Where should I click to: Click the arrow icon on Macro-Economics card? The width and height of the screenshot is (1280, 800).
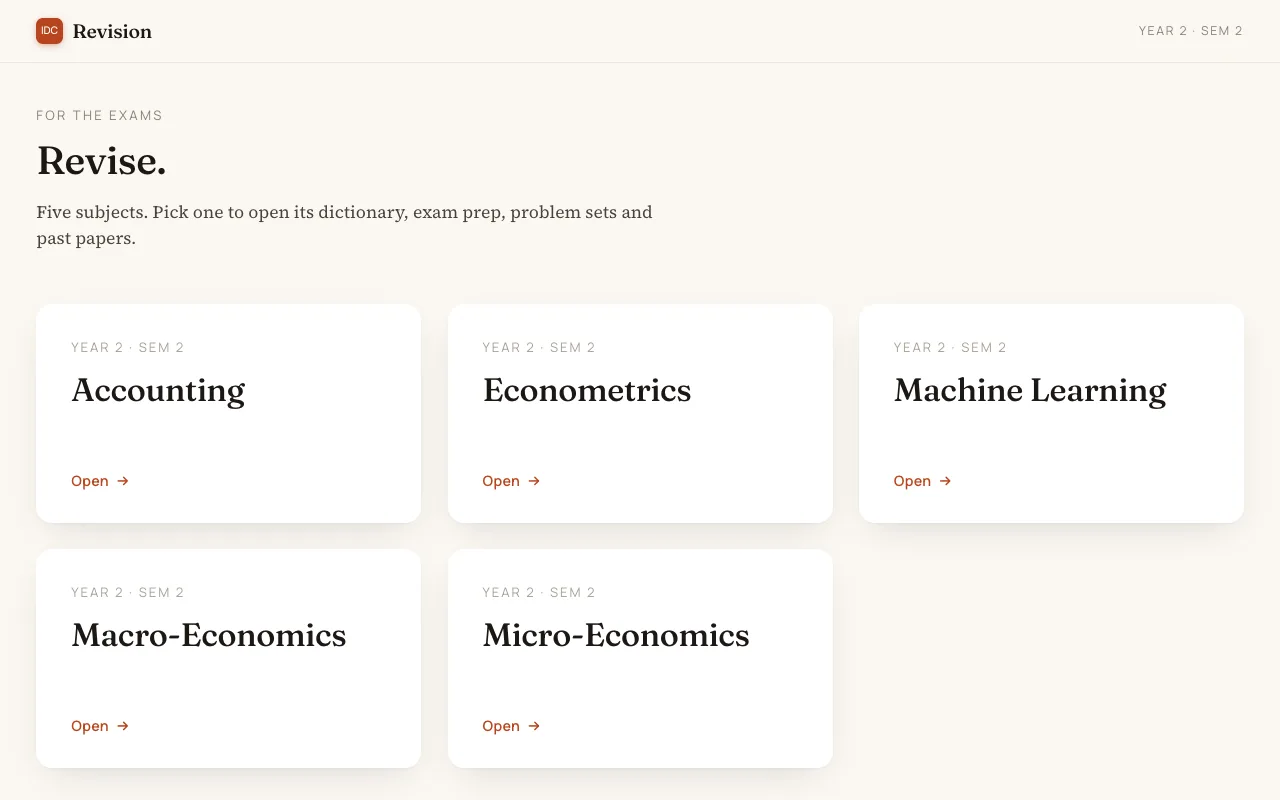123,726
